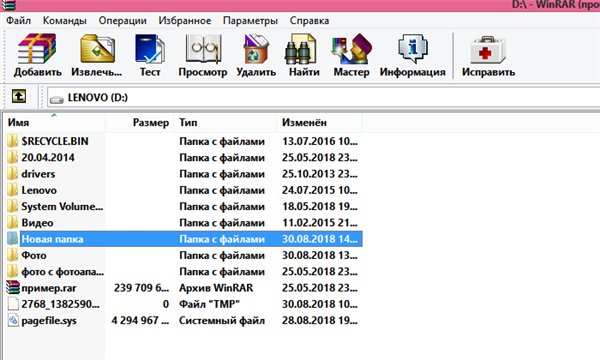Click the date 25.10.2013 23... cell
This screenshot has width=600, height=360.
pos(320,174)
